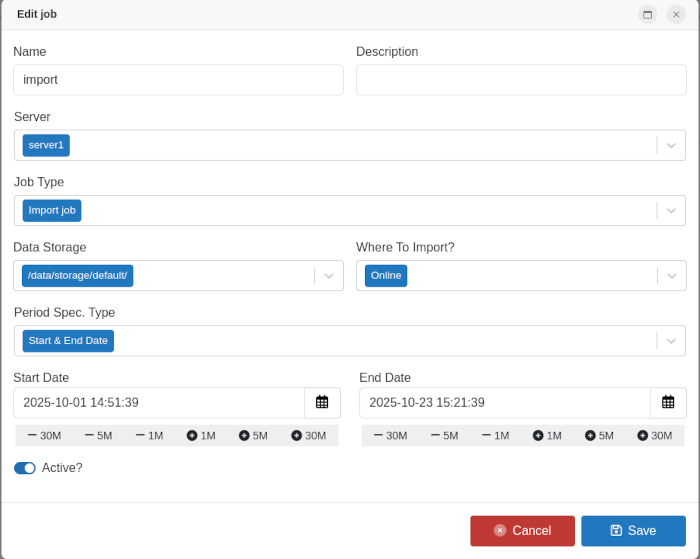Open the Start Date calendar picker
This screenshot has height=559, width=700.
point(322,402)
